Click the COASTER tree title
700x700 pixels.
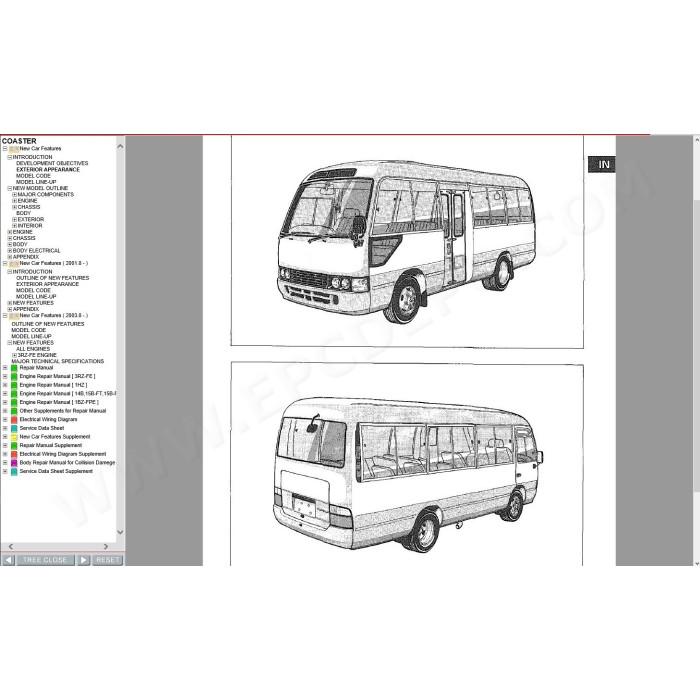[19, 141]
